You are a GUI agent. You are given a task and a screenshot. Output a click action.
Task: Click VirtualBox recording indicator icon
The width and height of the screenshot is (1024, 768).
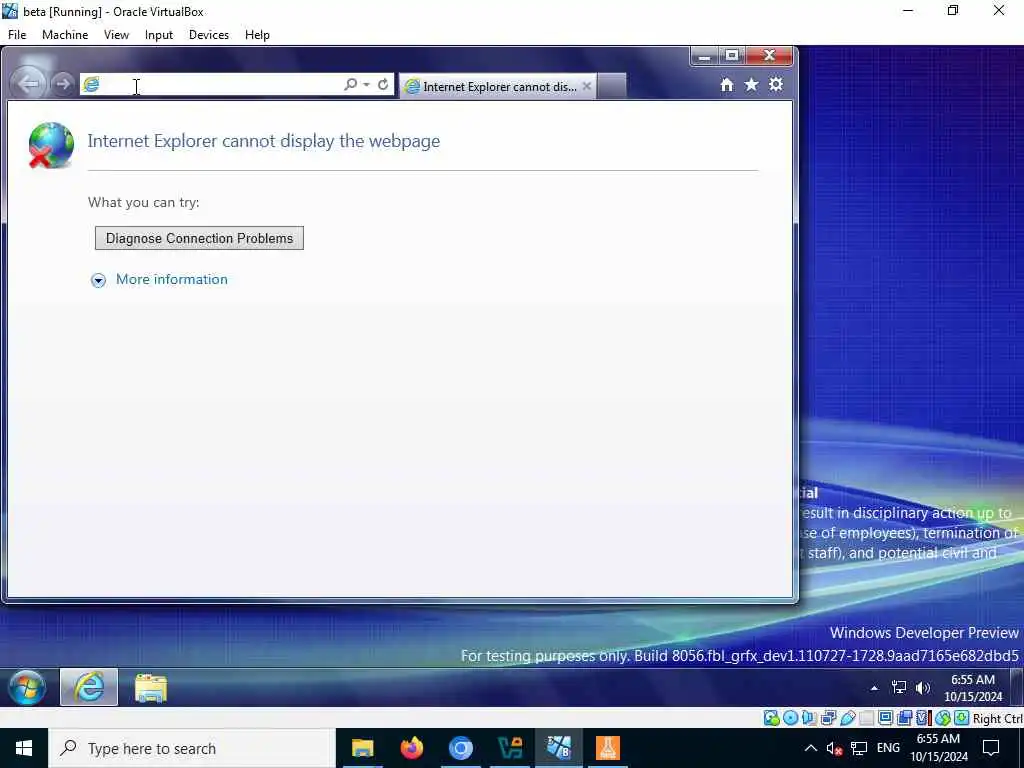904,718
